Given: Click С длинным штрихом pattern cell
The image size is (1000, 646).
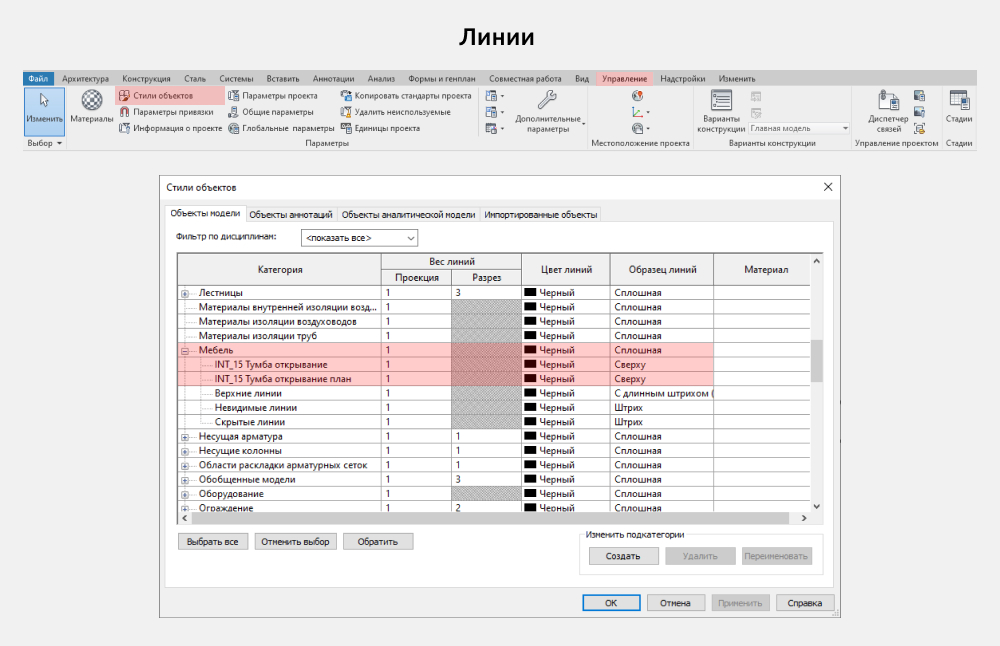Looking at the screenshot, I should (661, 393).
